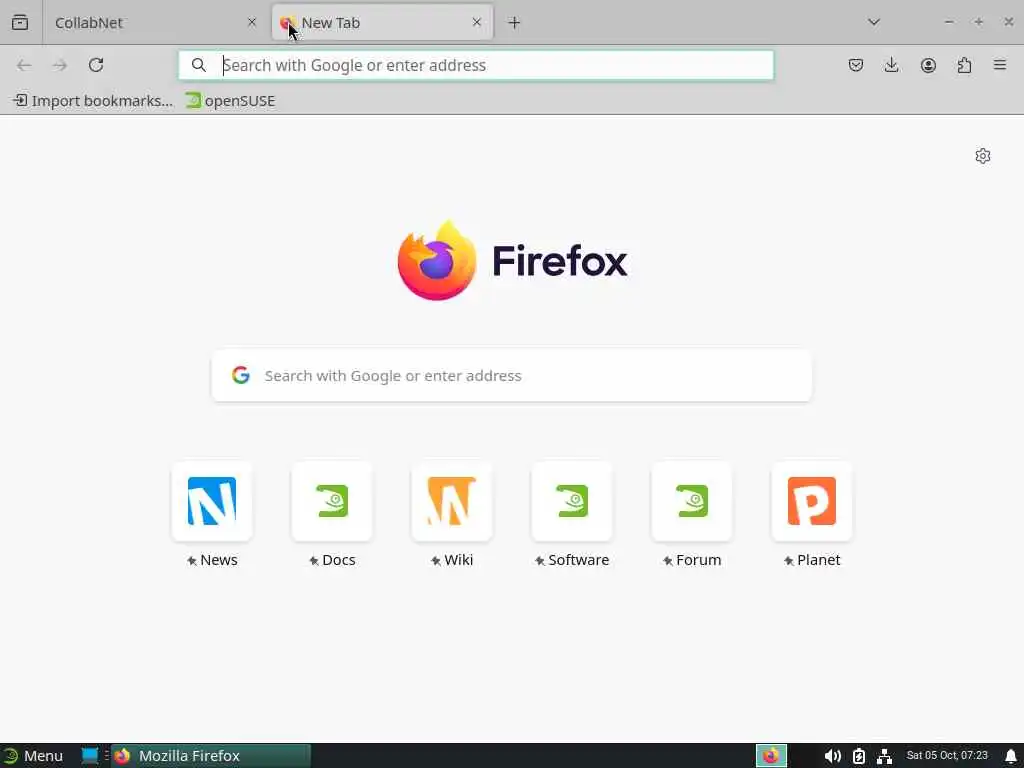Open the Software shortcut tile

click(x=572, y=502)
